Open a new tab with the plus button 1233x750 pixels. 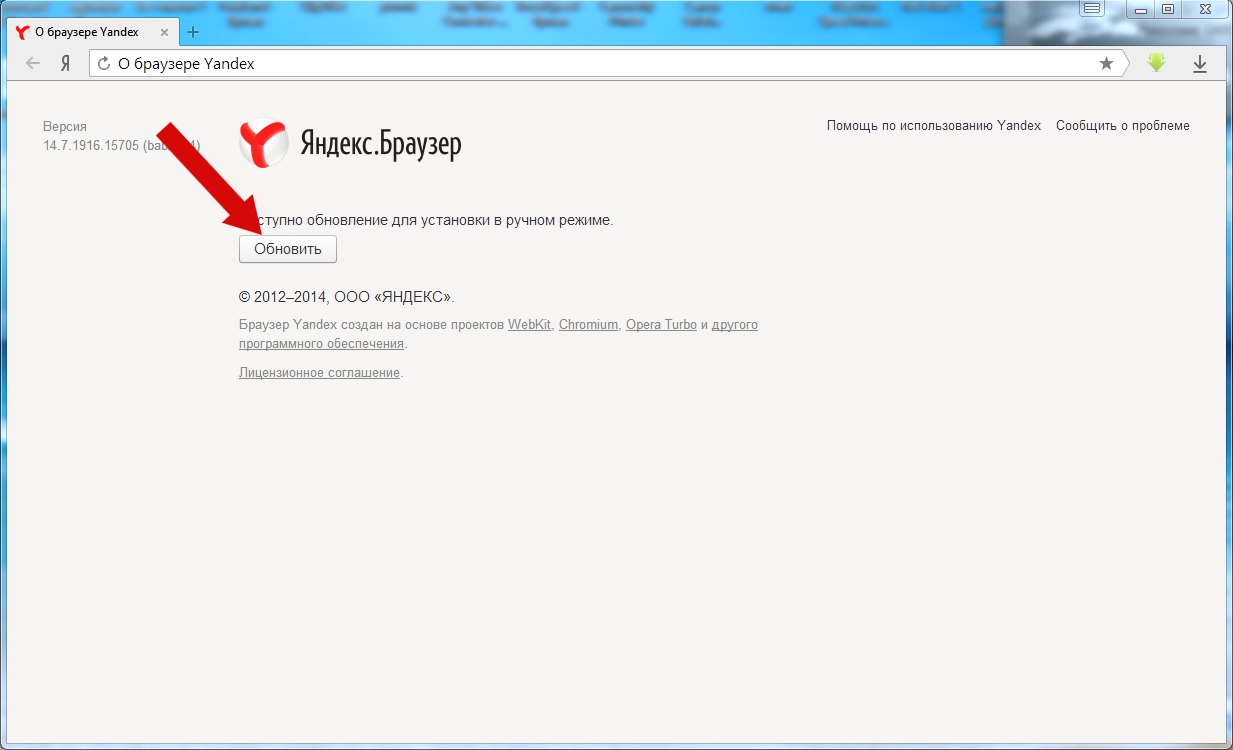pyautogui.click(x=193, y=32)
